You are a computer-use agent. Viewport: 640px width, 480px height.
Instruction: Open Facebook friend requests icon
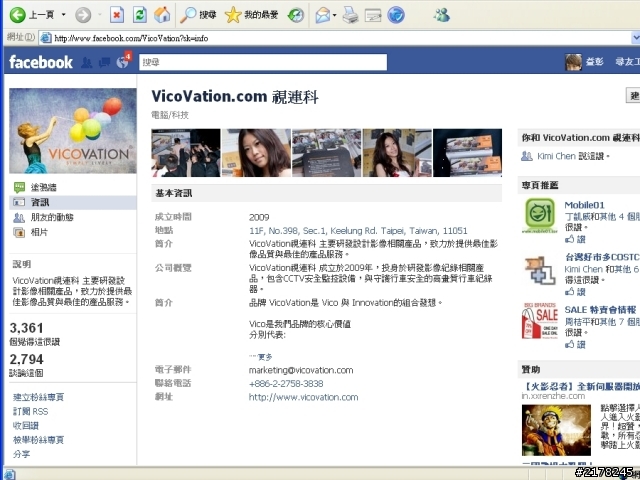pyautogui.click(x=87, y=62)
